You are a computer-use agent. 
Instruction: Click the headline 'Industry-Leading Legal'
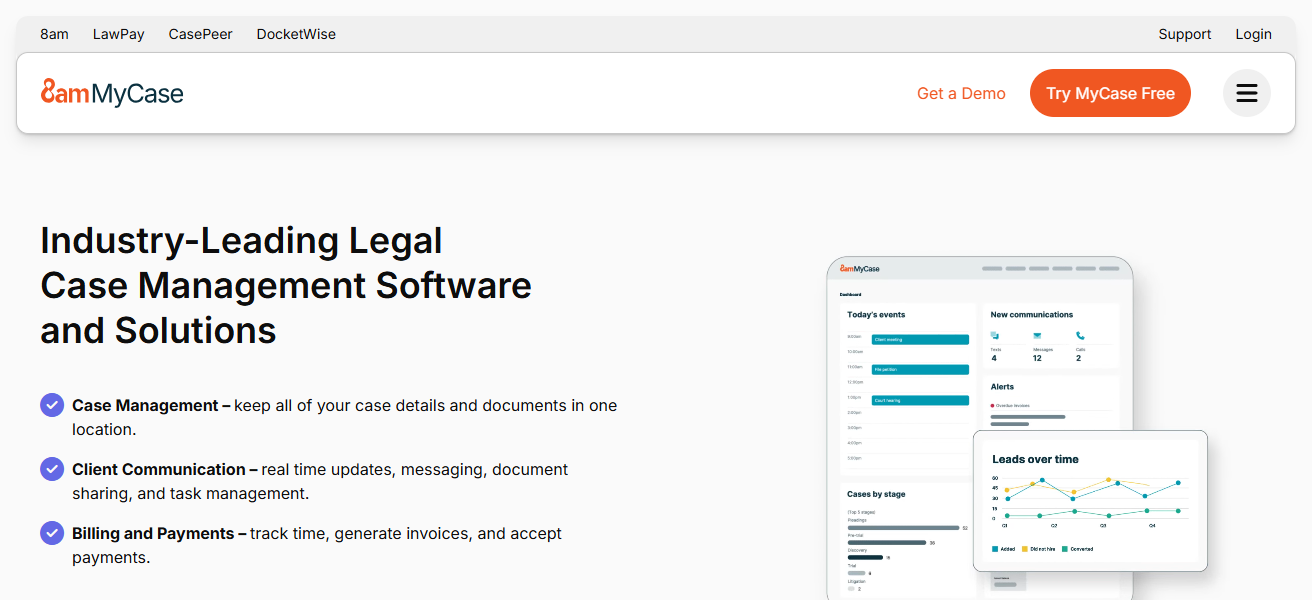point(241,241)
